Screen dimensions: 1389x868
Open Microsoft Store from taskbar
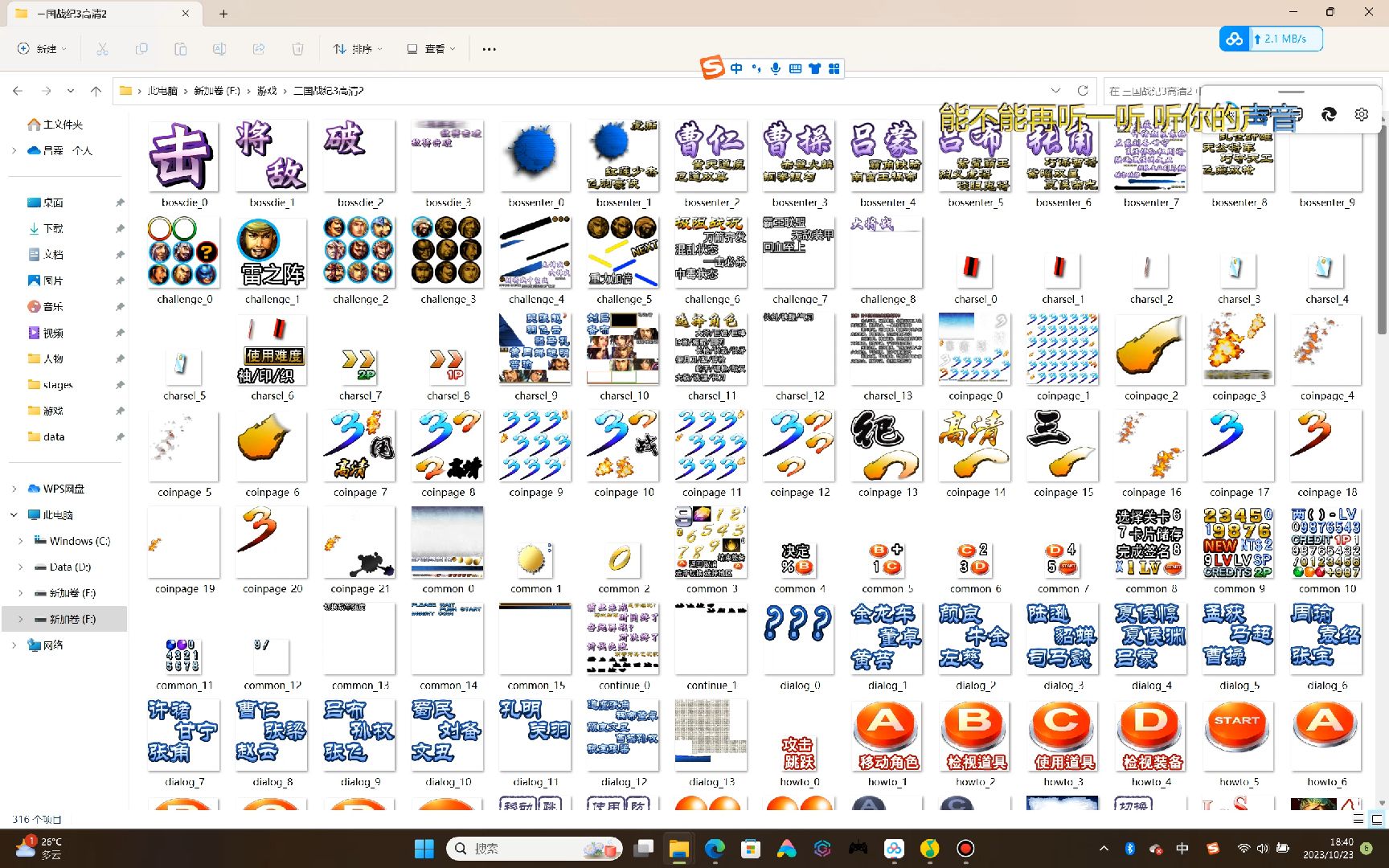tap(751, 848)
